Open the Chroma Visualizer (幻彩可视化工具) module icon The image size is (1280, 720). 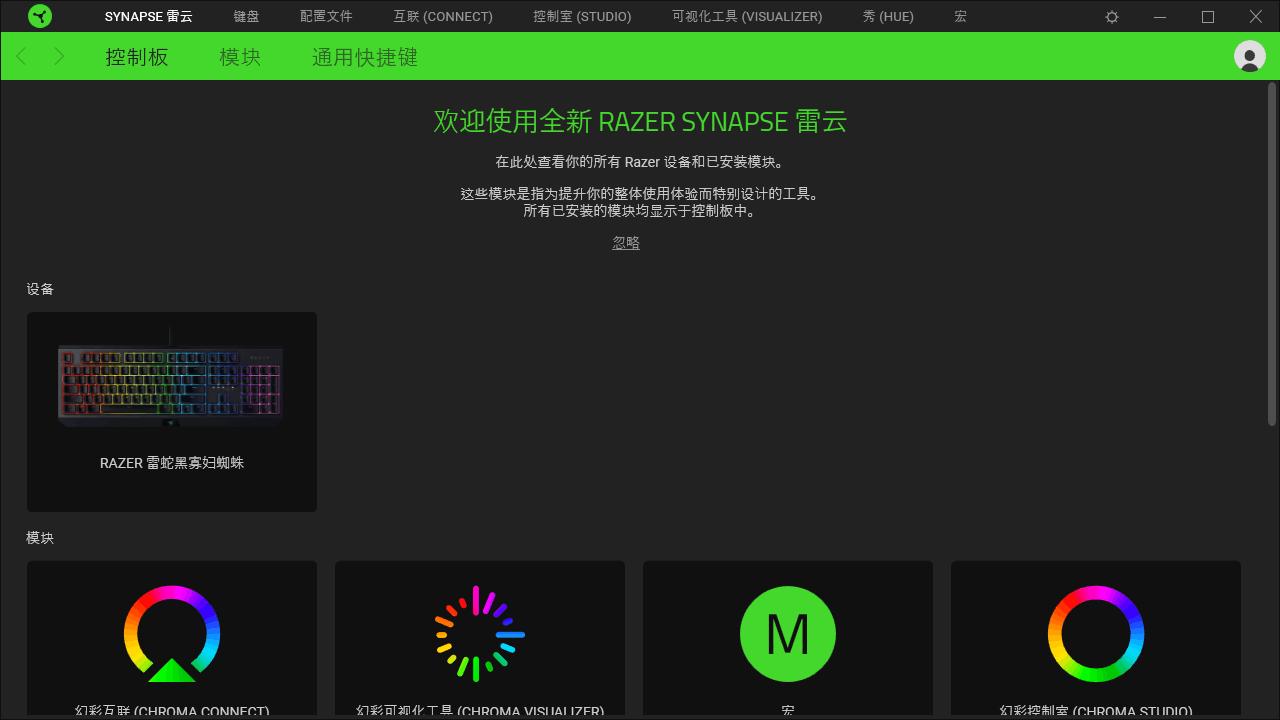(479, 634)
